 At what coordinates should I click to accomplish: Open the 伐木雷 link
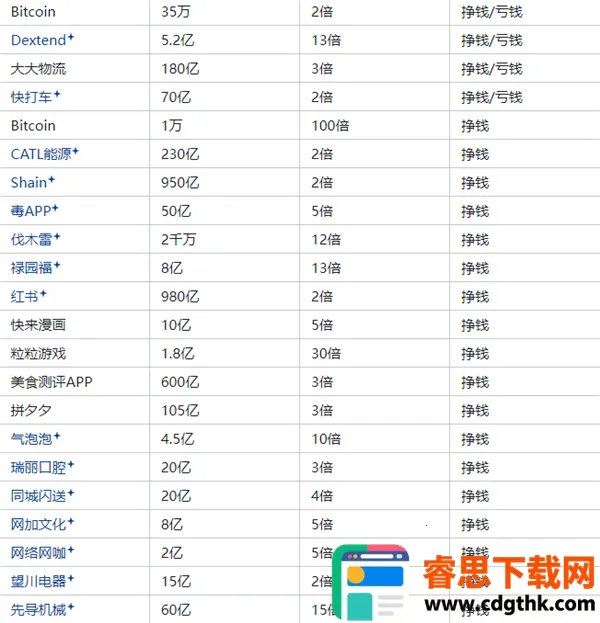pos(35,239)
